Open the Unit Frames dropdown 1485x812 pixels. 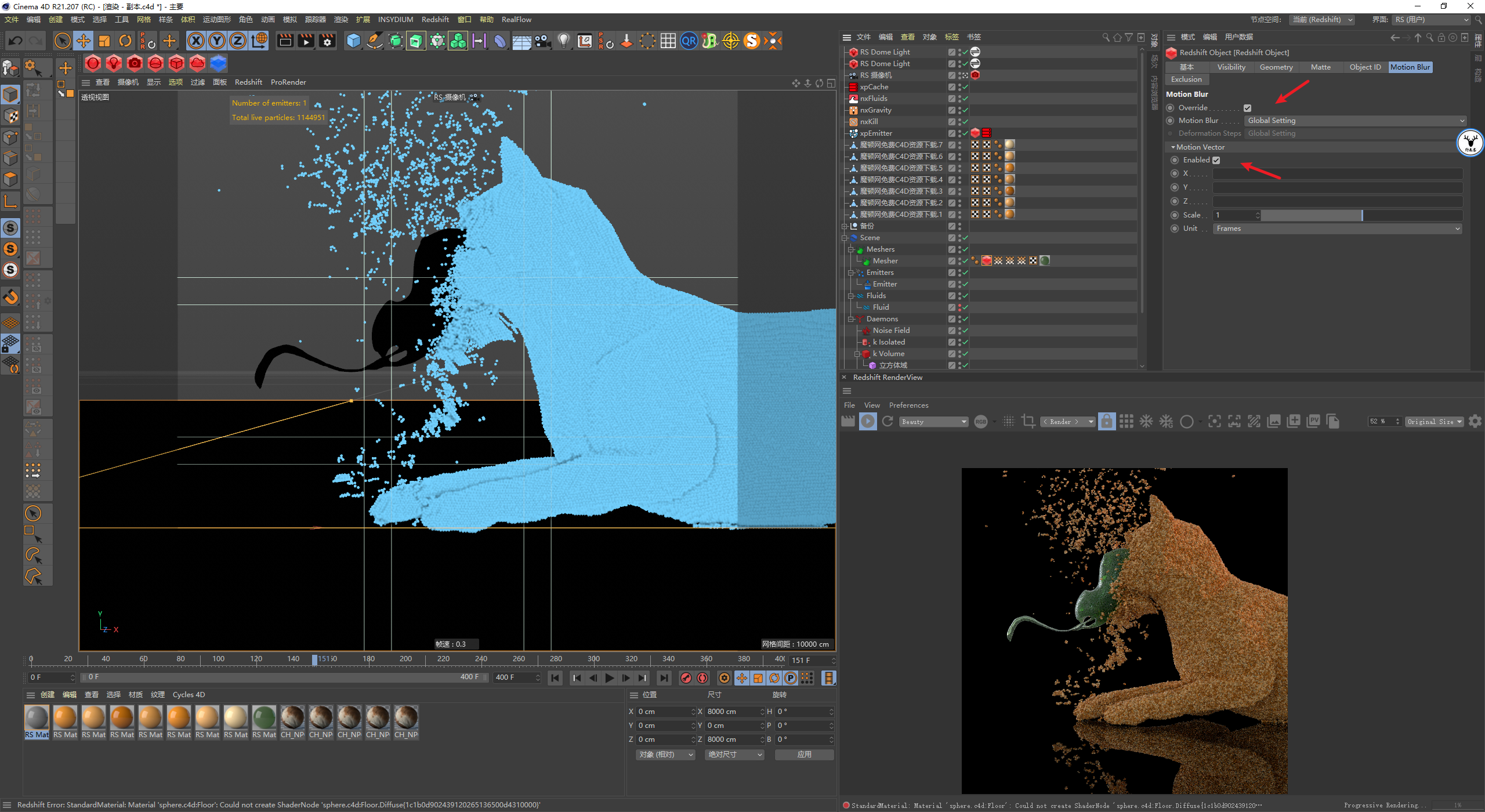click(1336, 229)
